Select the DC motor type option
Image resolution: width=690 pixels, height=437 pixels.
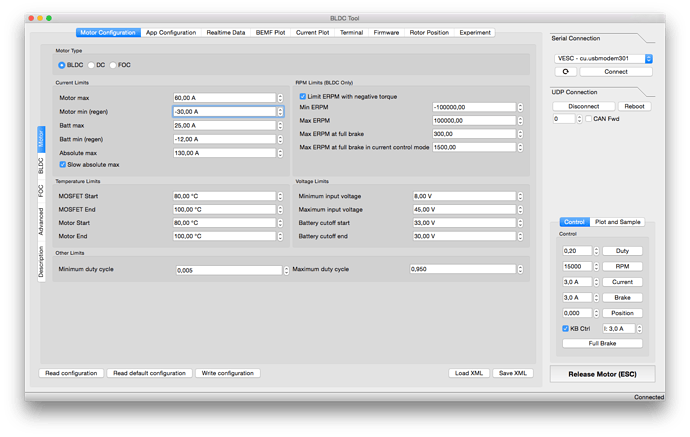[89, 65]
